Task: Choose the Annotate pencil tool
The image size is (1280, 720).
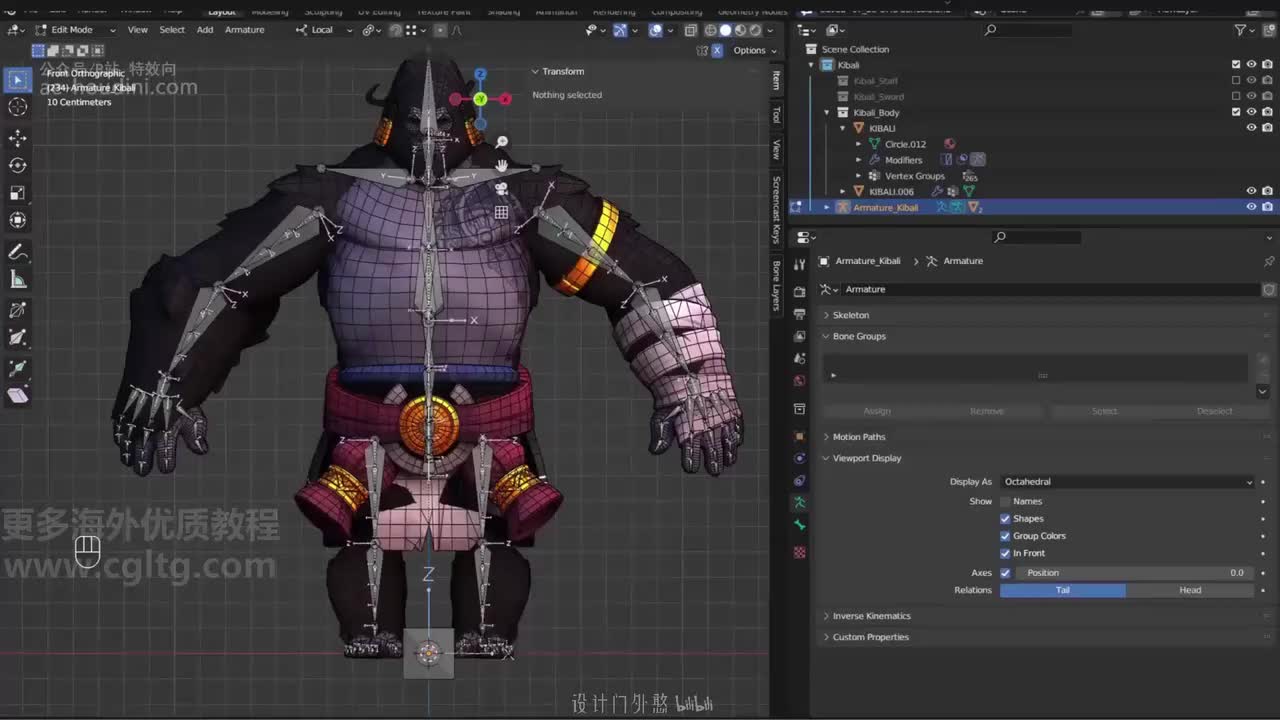Action: 17,252
